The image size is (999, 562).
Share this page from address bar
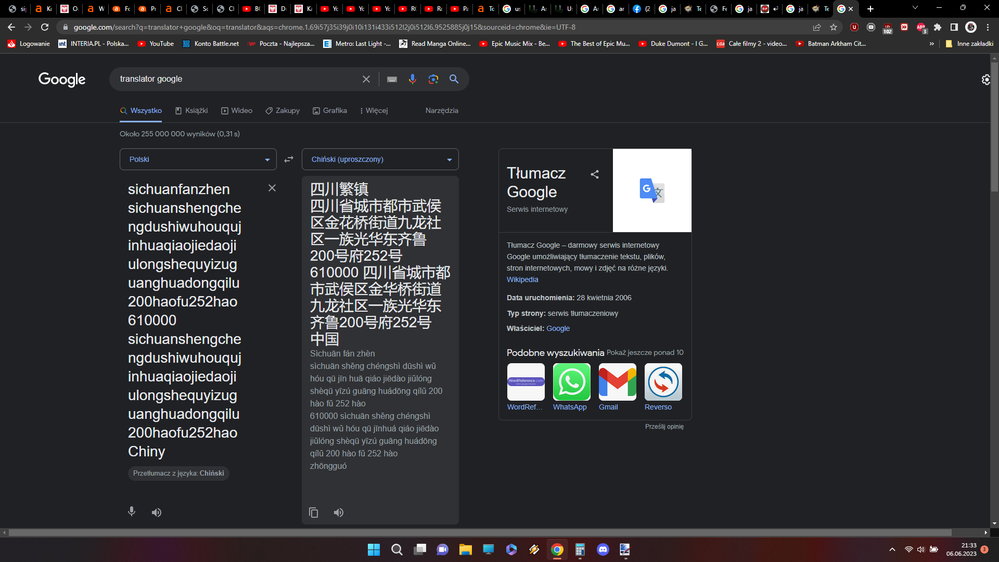click(x=817, y=27)
